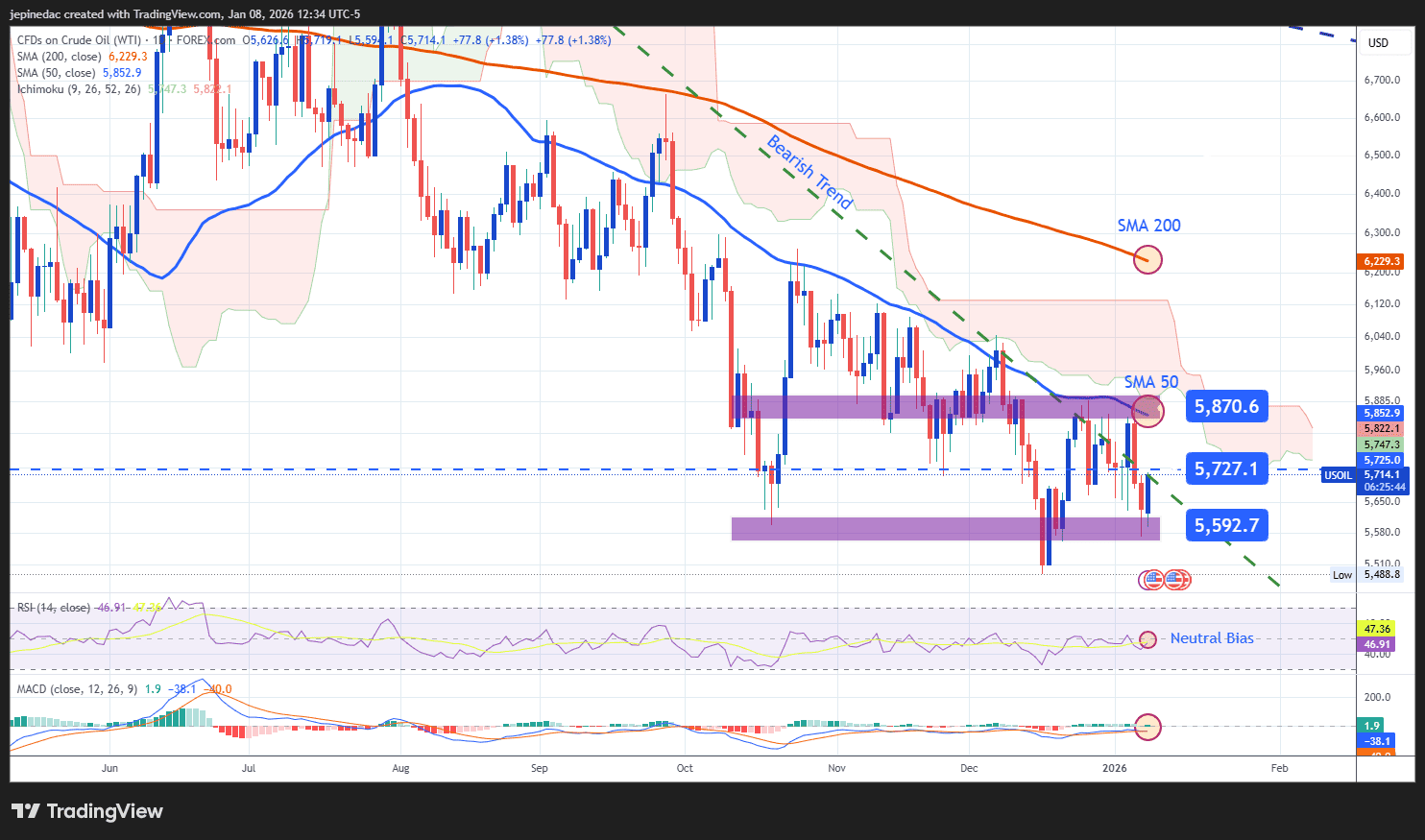1425x840 pixels.
Task: Open the SMA (200, close) indicator legend
Action: point(58,57)
